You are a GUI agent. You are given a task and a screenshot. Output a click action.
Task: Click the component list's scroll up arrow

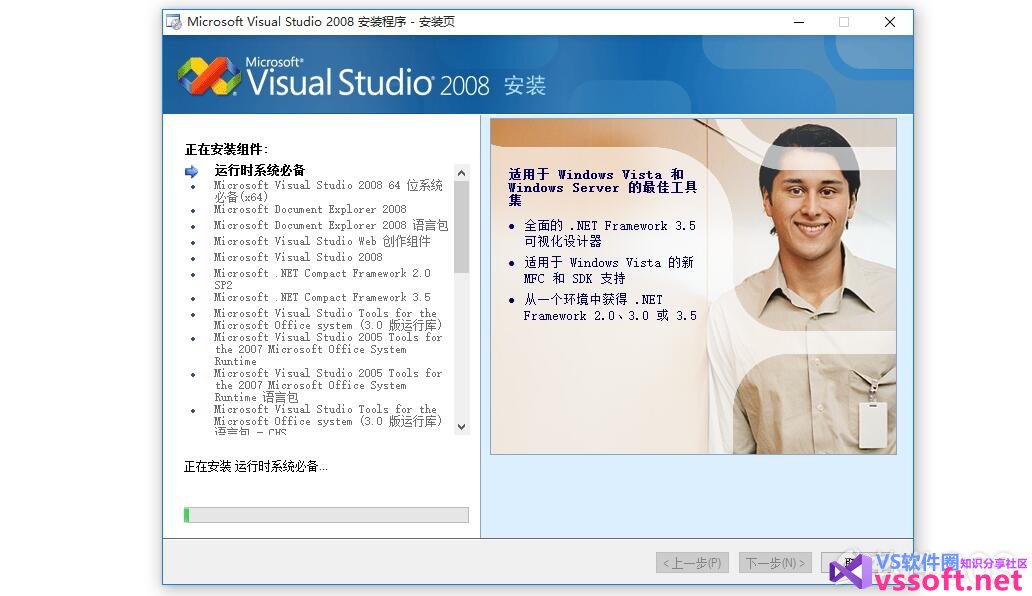[x=461, y=173]
